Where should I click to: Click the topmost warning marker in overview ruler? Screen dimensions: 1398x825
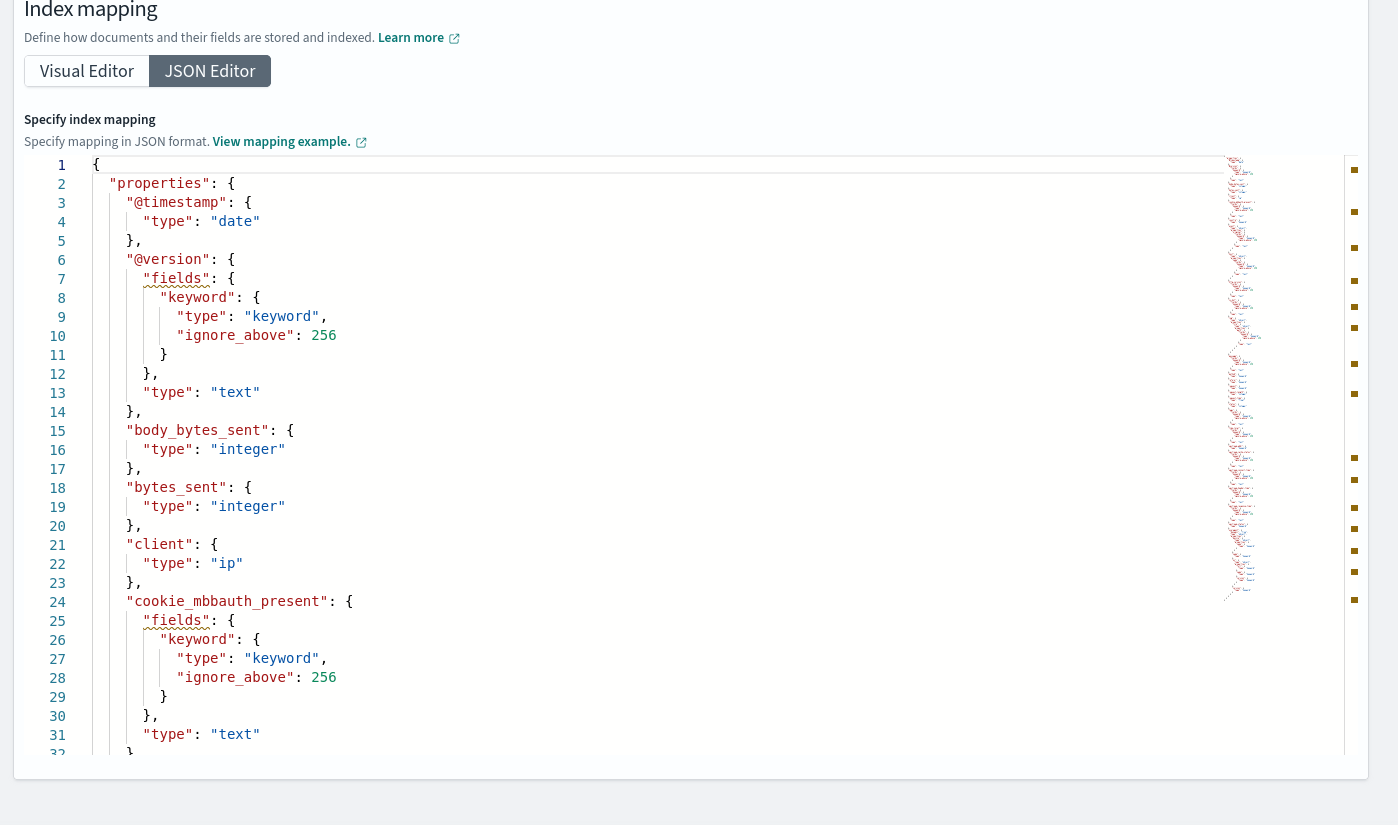pyautogui.click(x=1354, y=170)
